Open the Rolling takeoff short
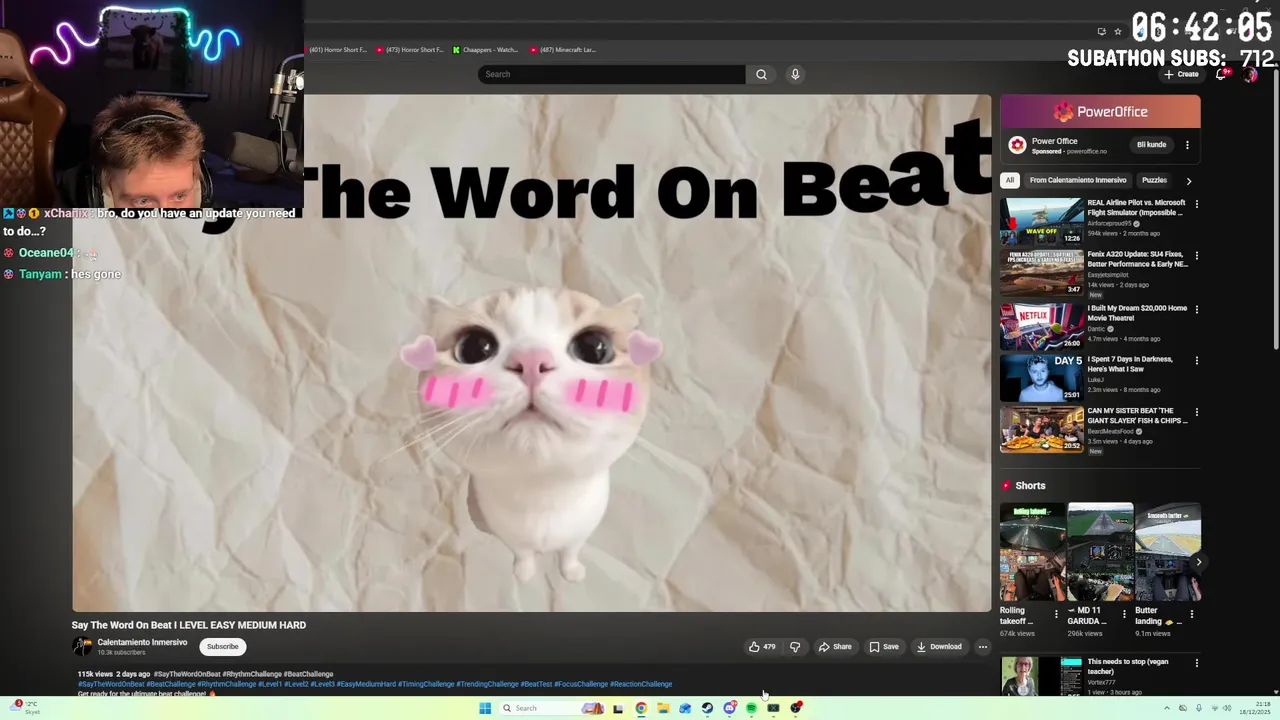 (1032, 552)
